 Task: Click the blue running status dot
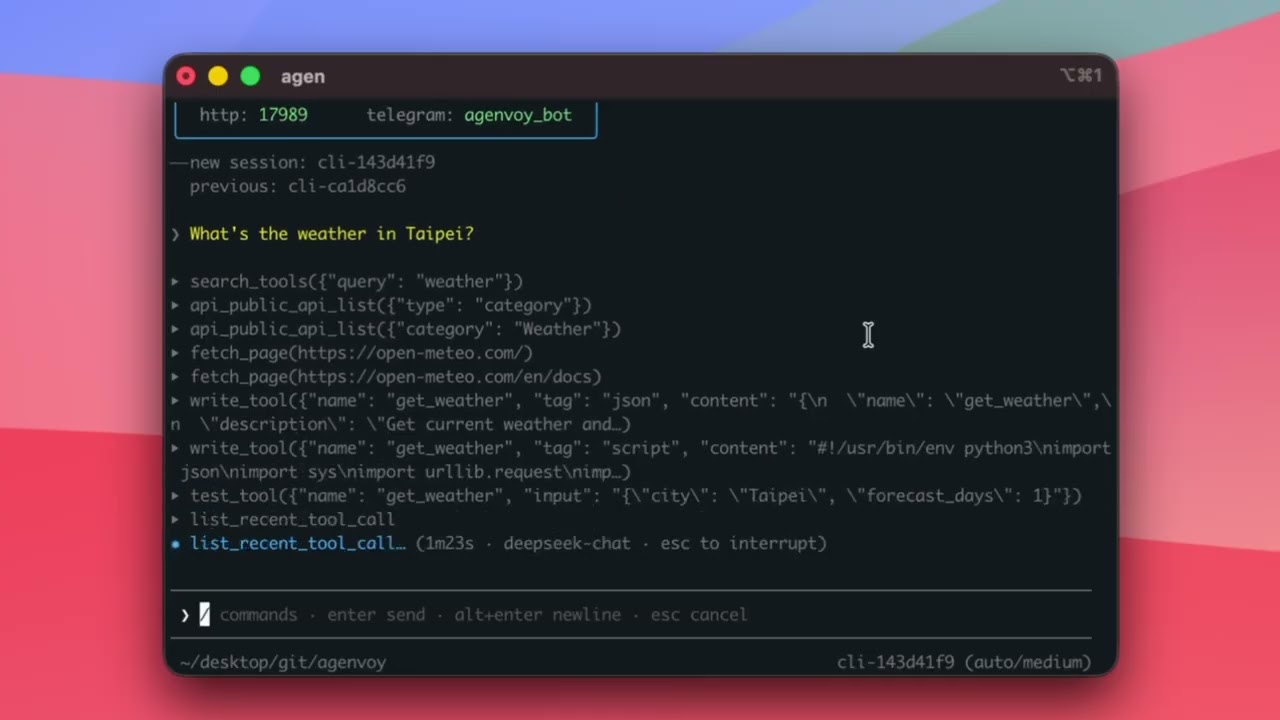click(x=175, y=544)
